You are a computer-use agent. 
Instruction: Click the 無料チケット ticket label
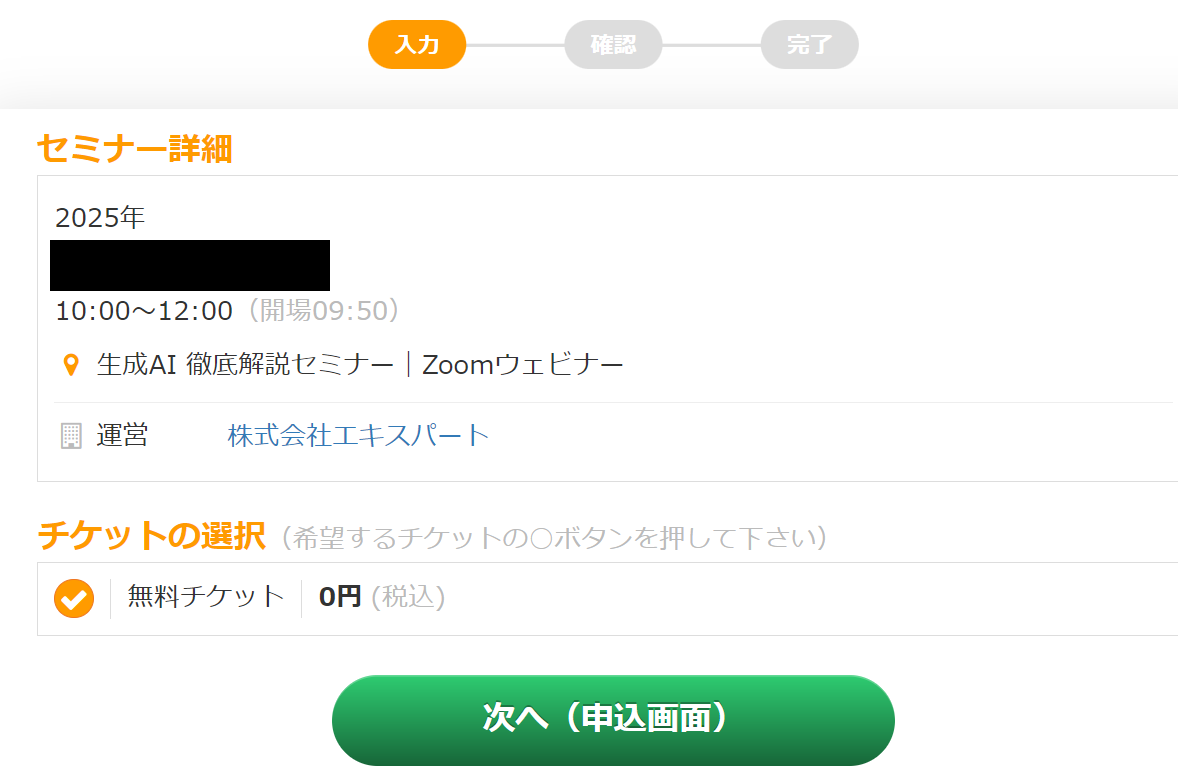click(206, 597)
